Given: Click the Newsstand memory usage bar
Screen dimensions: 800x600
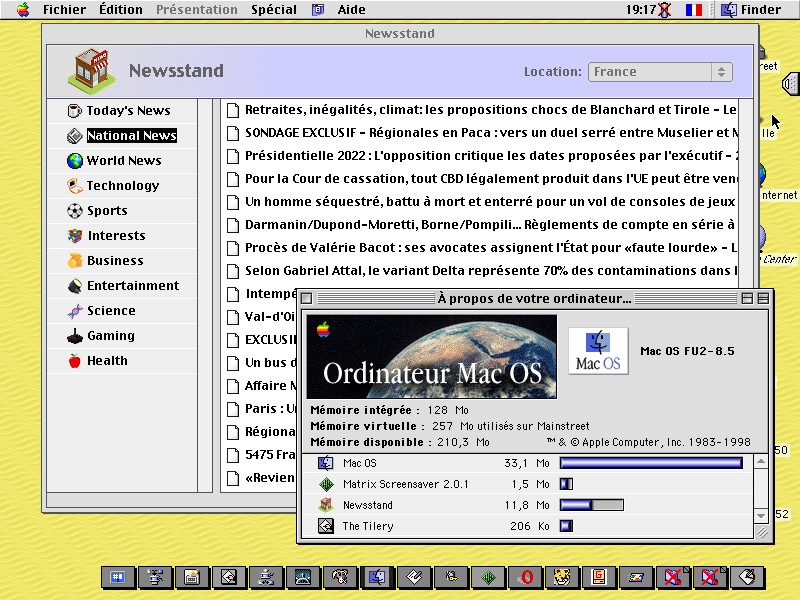Looking at the screenshot, I should tap(591, 505).
